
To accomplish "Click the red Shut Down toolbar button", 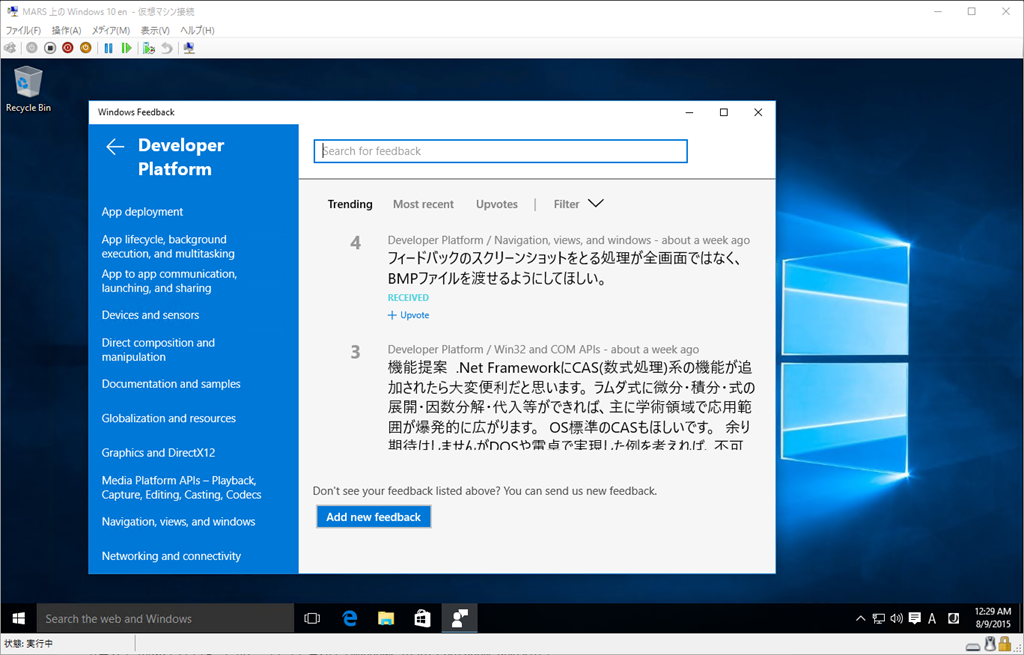I will point(67,48).
